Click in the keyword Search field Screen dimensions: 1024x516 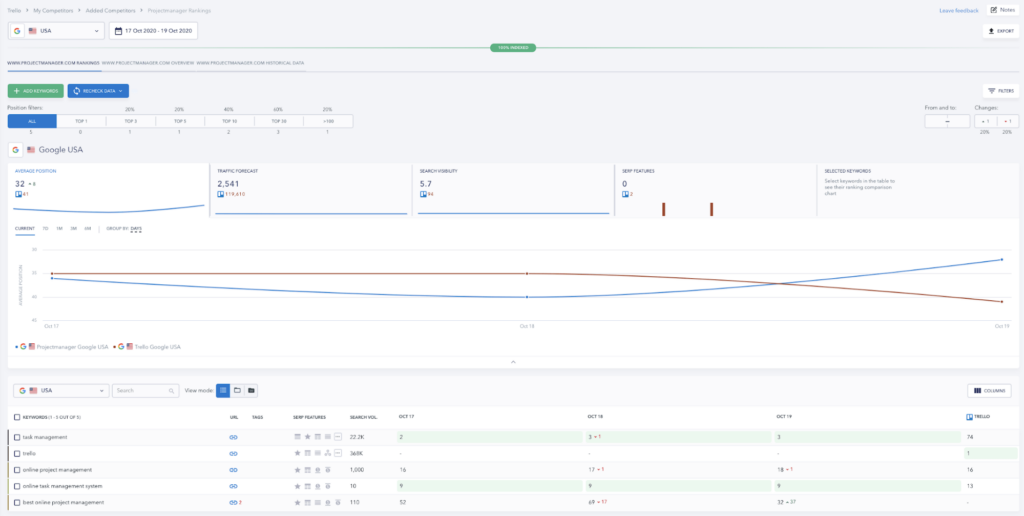(x=146, y=391)
